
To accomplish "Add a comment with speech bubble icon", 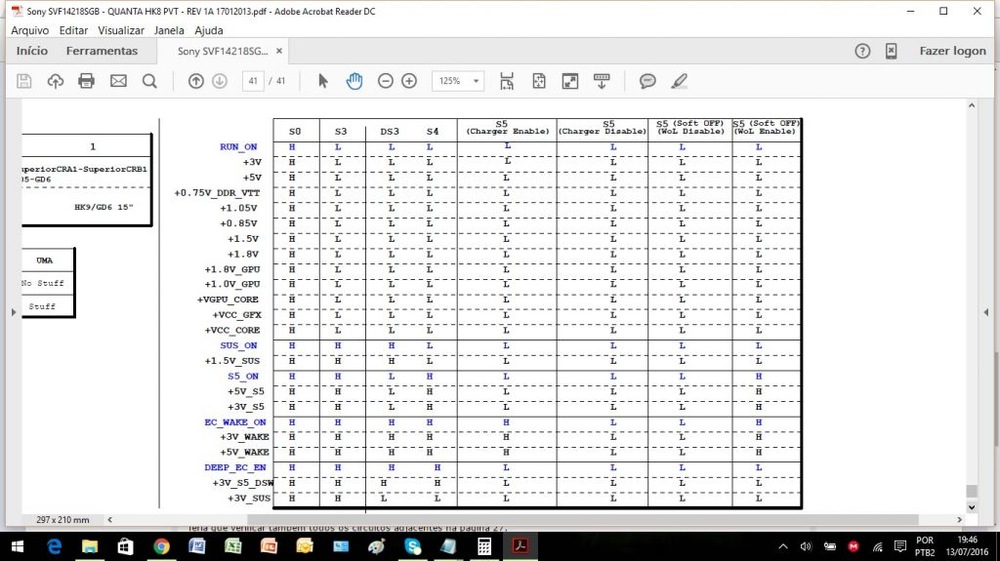I will pyautogui.click(x=648, y=81).
